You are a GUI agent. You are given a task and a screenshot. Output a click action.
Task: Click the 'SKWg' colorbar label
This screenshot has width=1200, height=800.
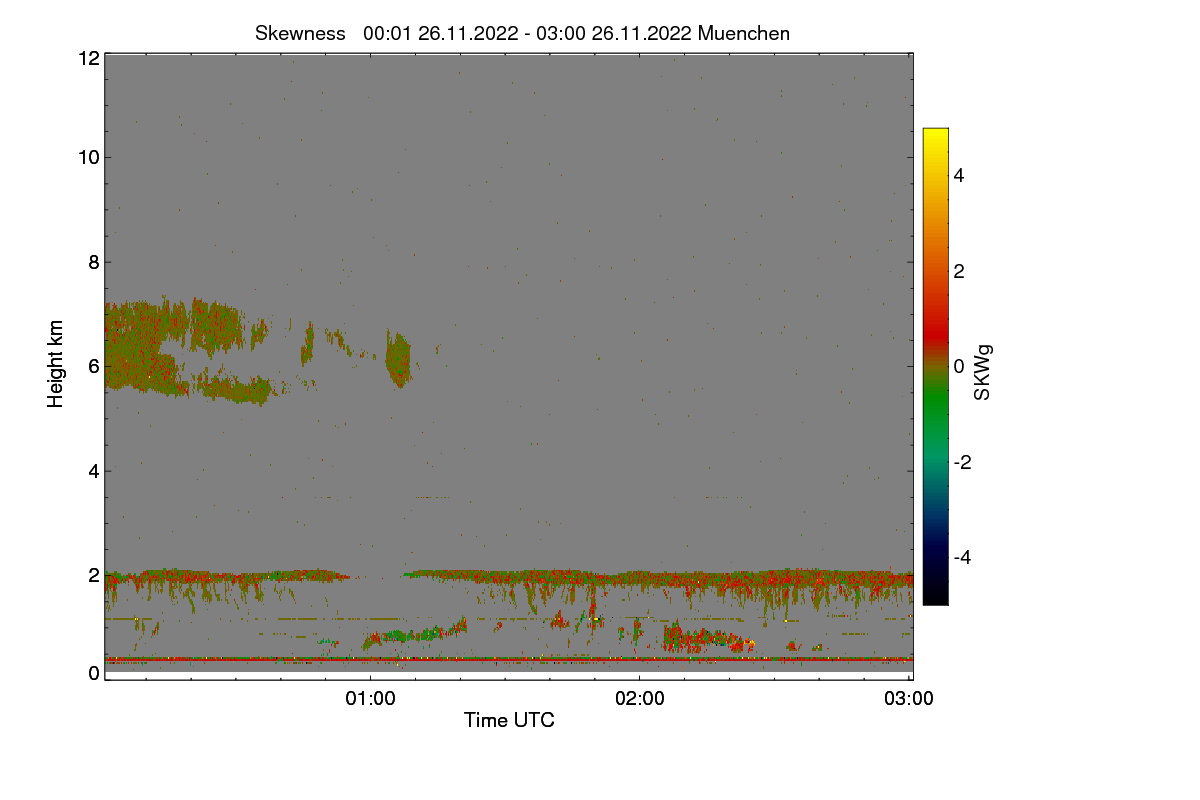(x=983, y=373)
